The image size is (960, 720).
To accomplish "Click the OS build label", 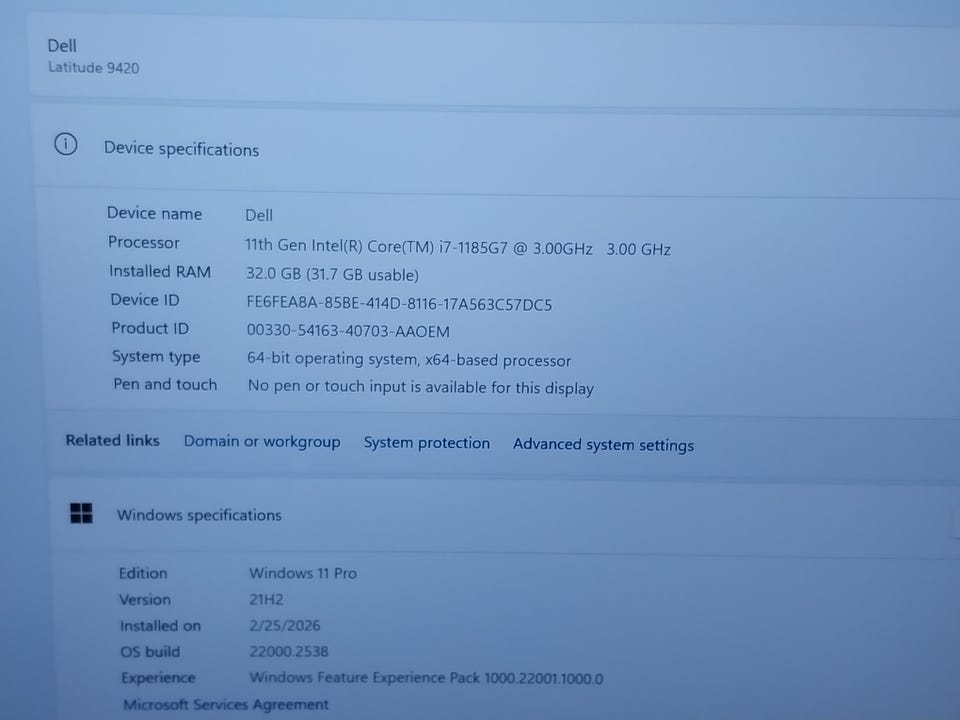I will [x=150, y=651].
